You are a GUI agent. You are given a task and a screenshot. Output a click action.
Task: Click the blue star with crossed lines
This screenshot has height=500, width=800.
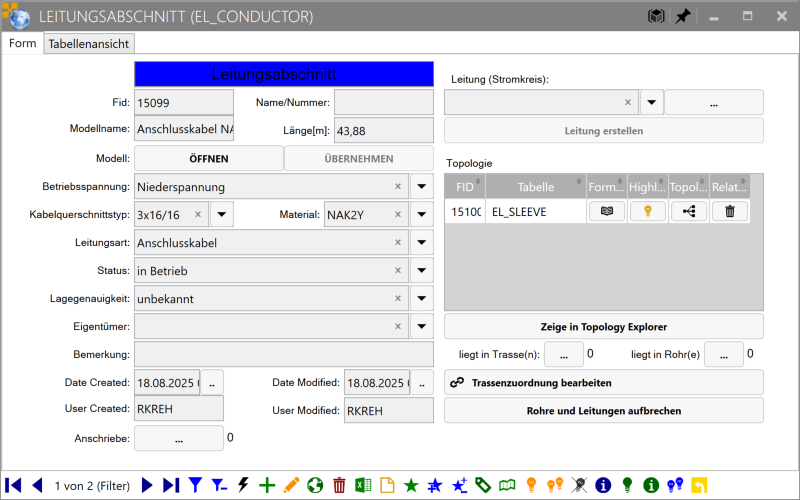[435, 485]
